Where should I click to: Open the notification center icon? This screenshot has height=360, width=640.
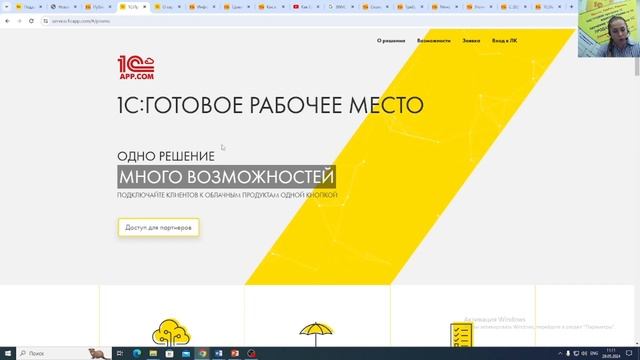coord(629,353)
